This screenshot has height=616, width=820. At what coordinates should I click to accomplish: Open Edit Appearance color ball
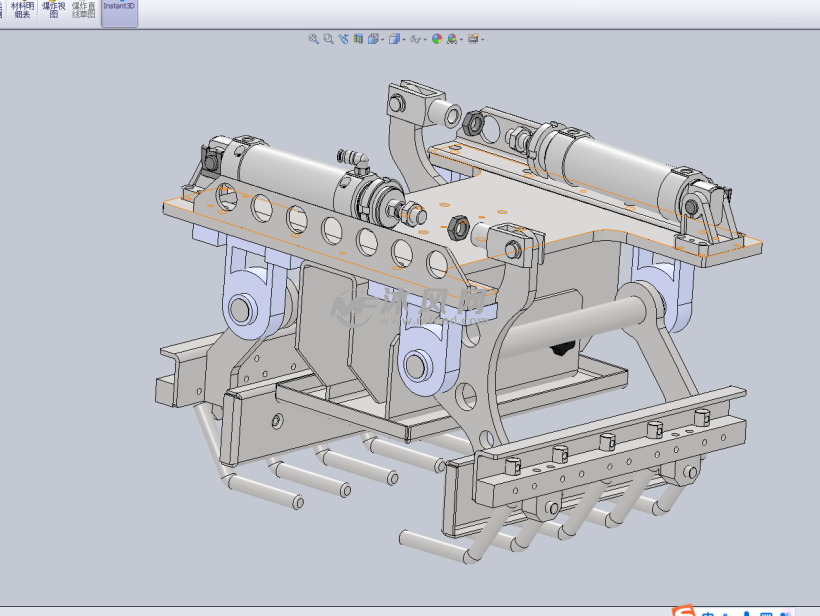[x=437, y=39]
